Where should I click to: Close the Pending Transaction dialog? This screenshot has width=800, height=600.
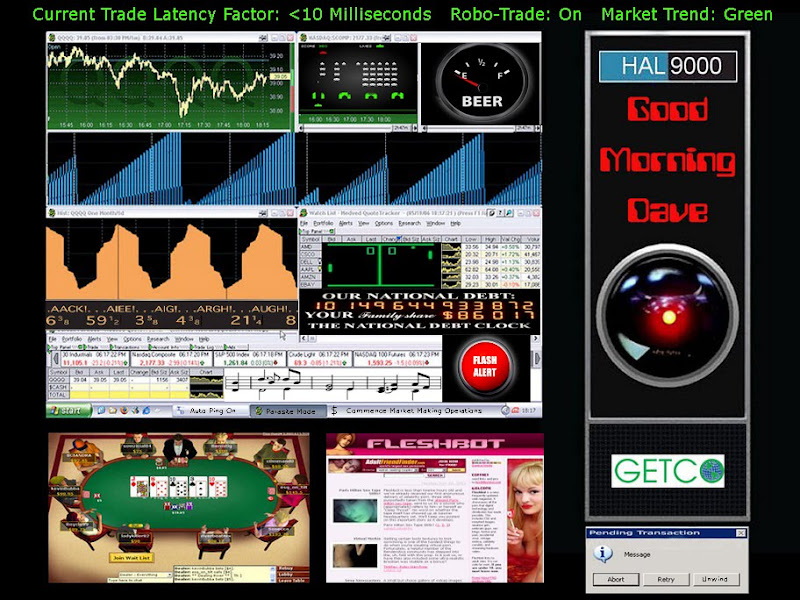[x=740, y=533]
